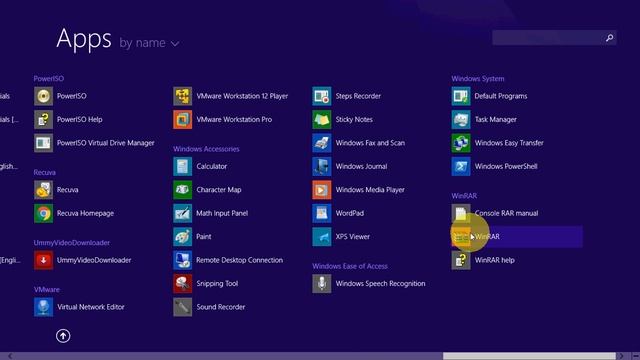Launch VMware Workstation Pro icon
Image resolution: width=640 pixels, height=360 pixels.
tap(182, 120)
